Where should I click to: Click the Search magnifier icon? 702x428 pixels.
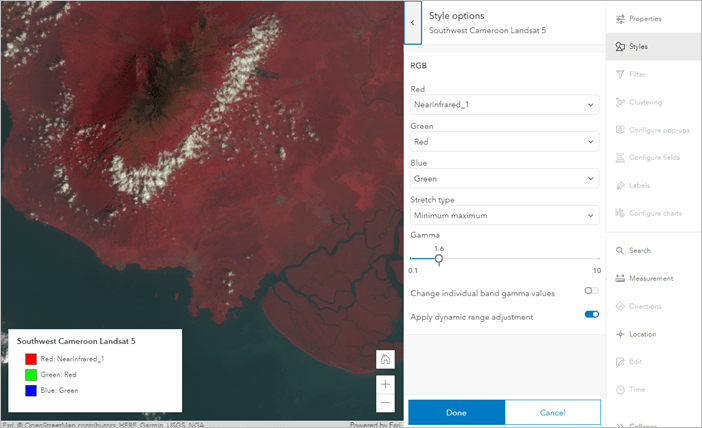coord(620,251)
